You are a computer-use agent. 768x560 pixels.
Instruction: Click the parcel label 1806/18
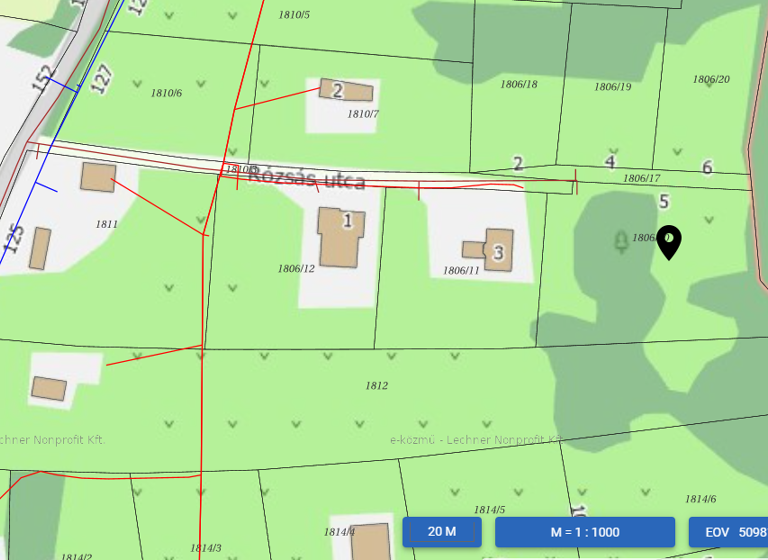coord(518,84)
